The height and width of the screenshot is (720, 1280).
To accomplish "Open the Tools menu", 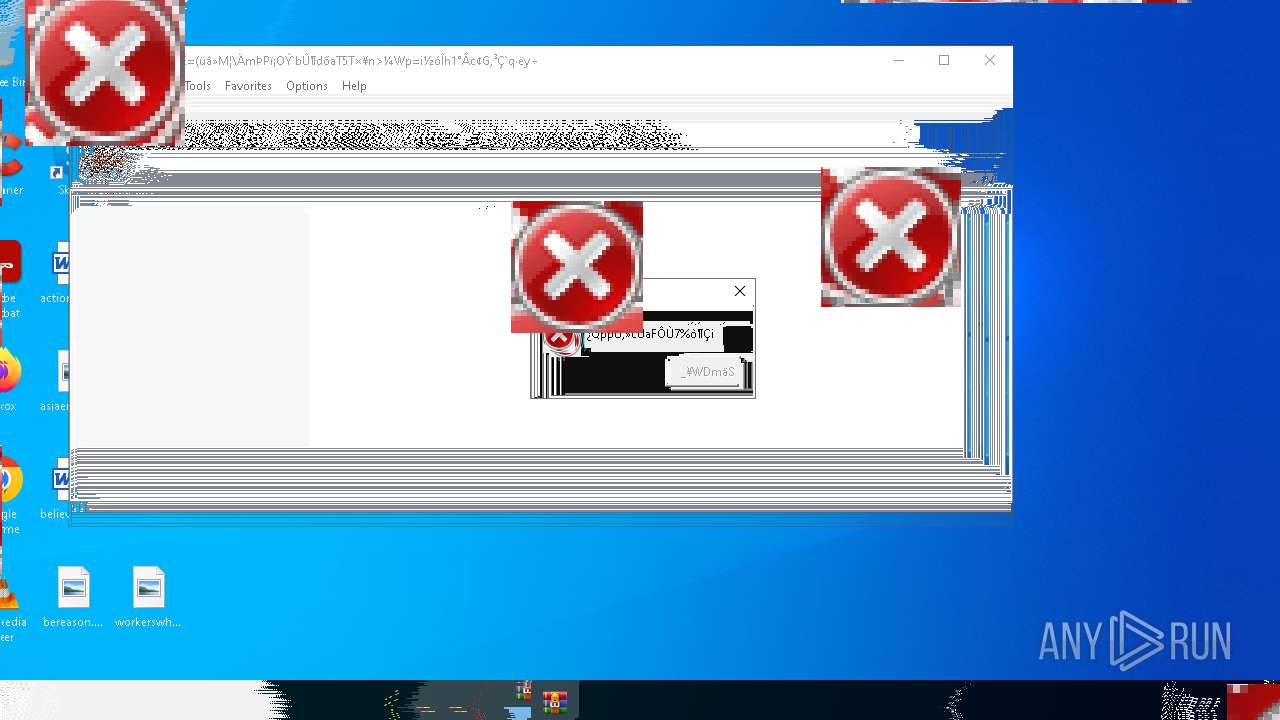I will pos(198,86).
